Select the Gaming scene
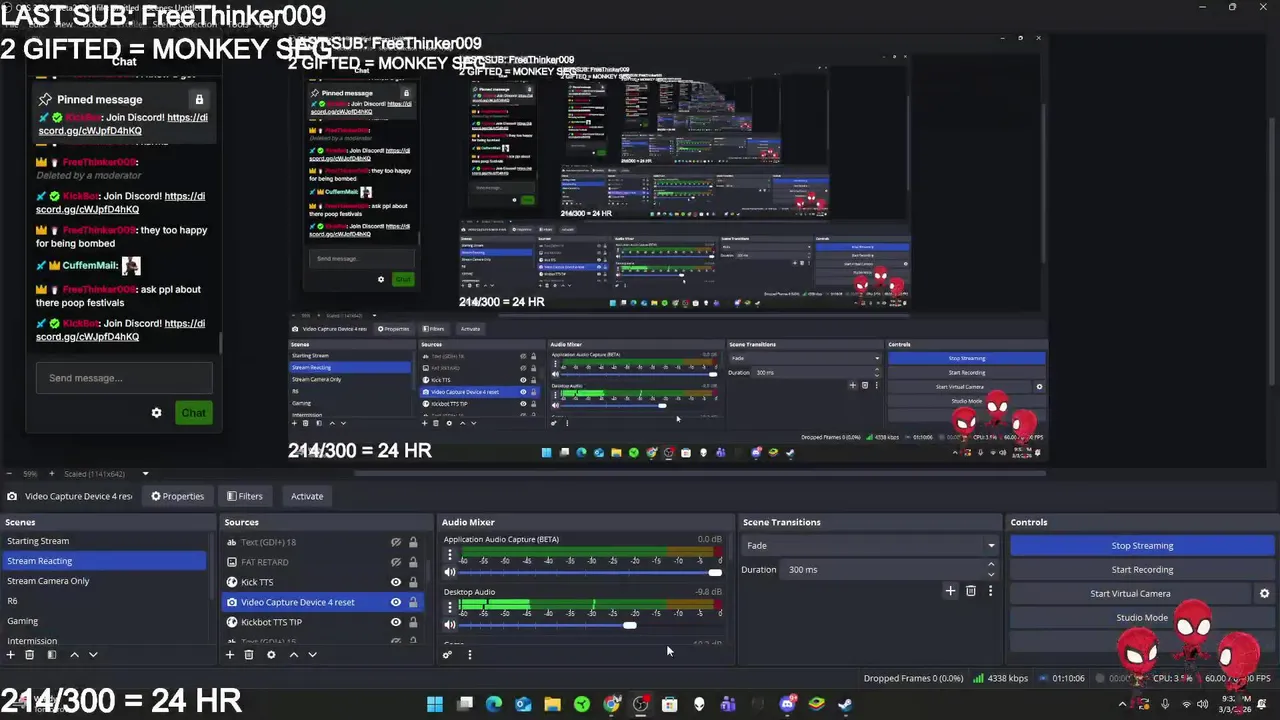Viewport: 1280px width, 720px height. click(104, 621)
